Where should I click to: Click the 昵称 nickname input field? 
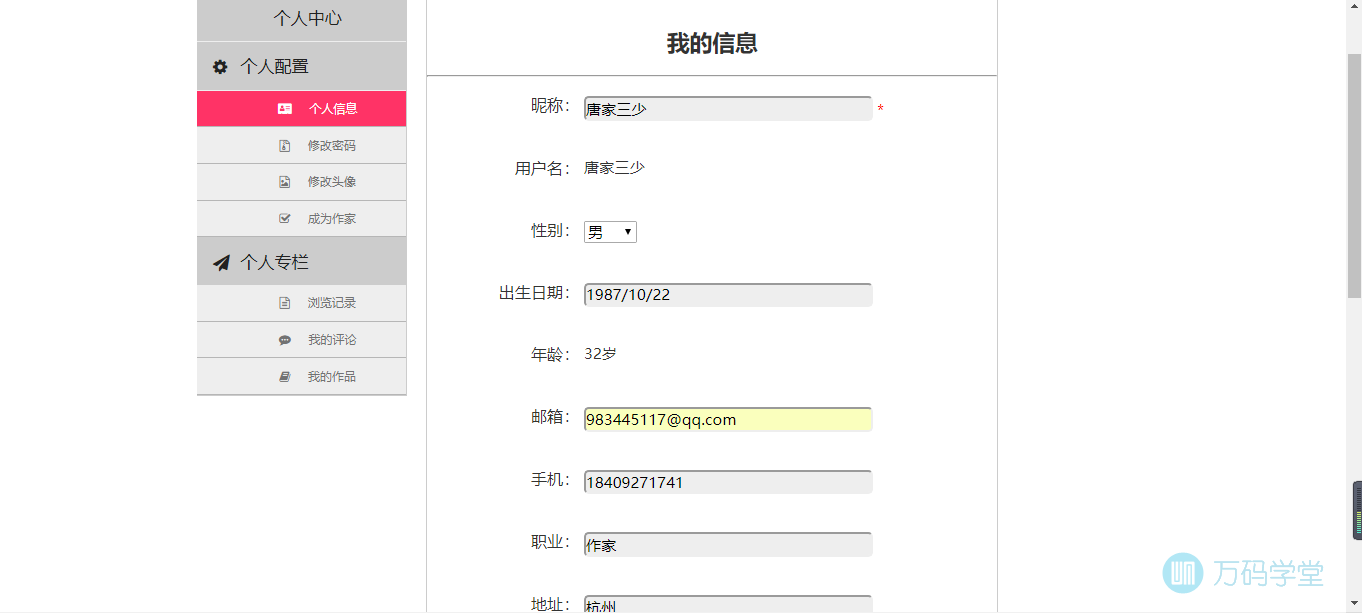tap(727, 109)
